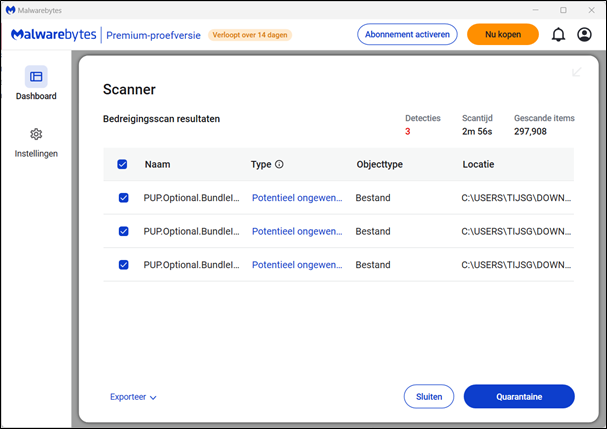Click the info icon next to Type
The height and width of the screenshot is (429, 607).
[280, 164]
